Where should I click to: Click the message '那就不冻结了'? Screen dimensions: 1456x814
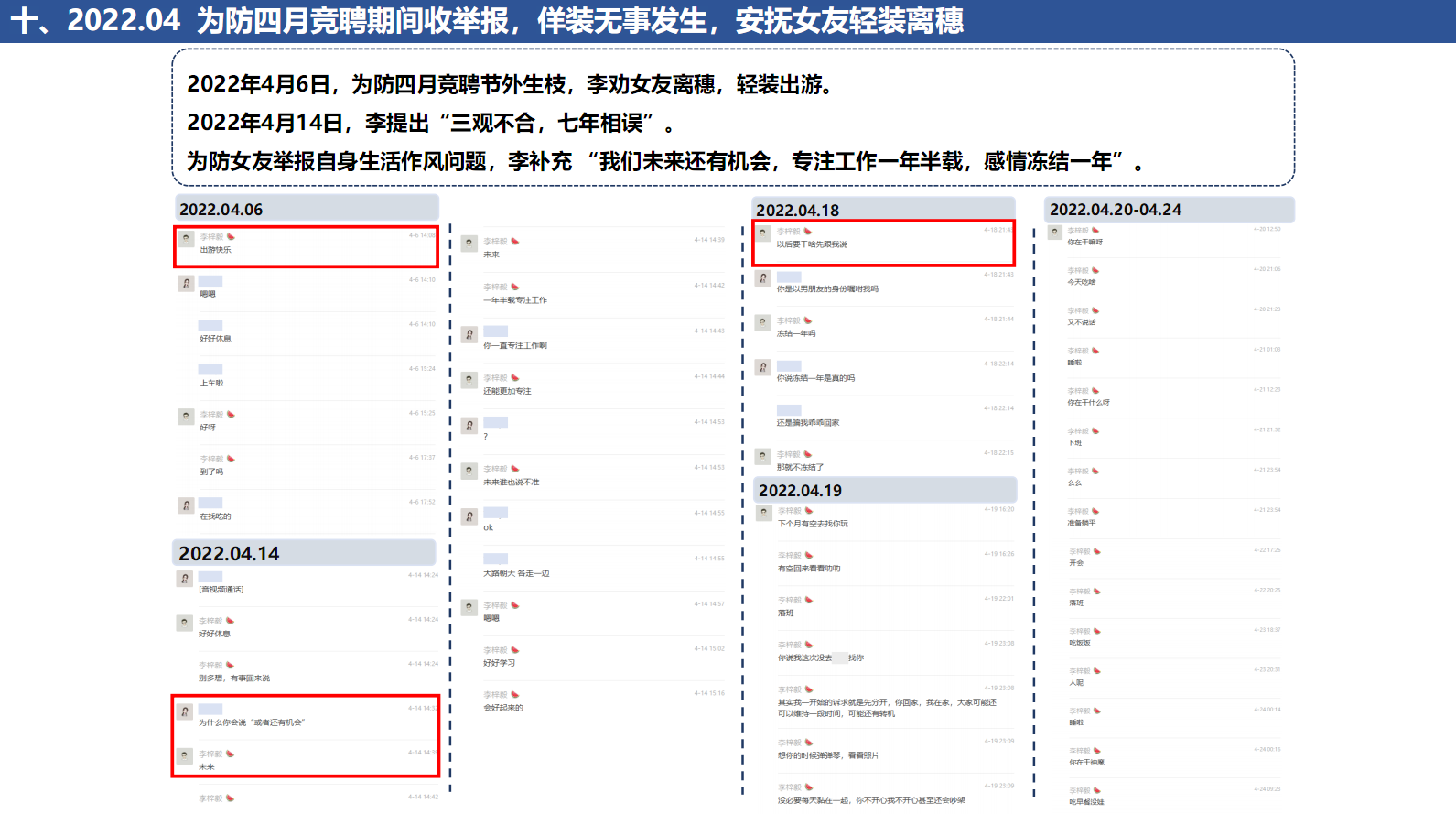click(x=800, y=468)
